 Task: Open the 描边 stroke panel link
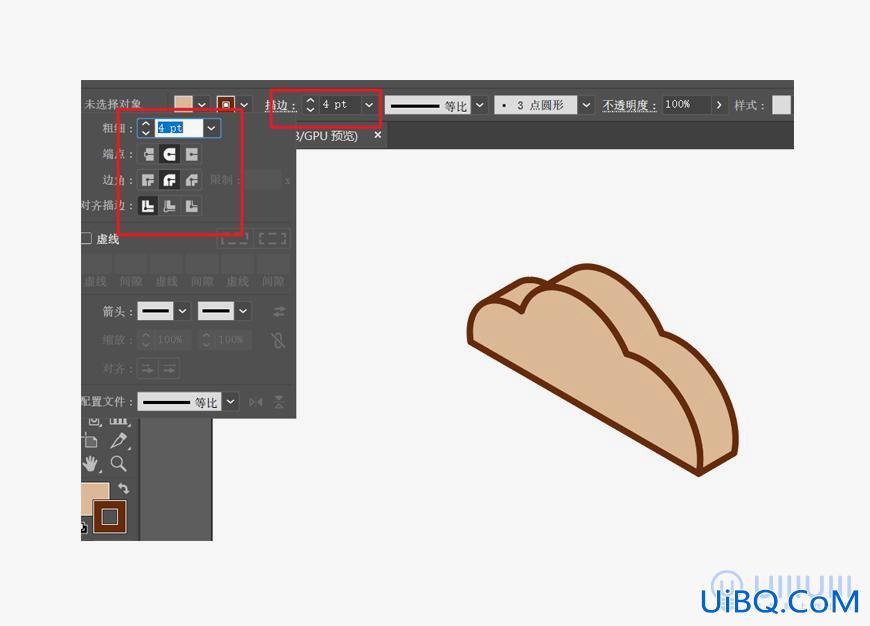click(281, 105)
